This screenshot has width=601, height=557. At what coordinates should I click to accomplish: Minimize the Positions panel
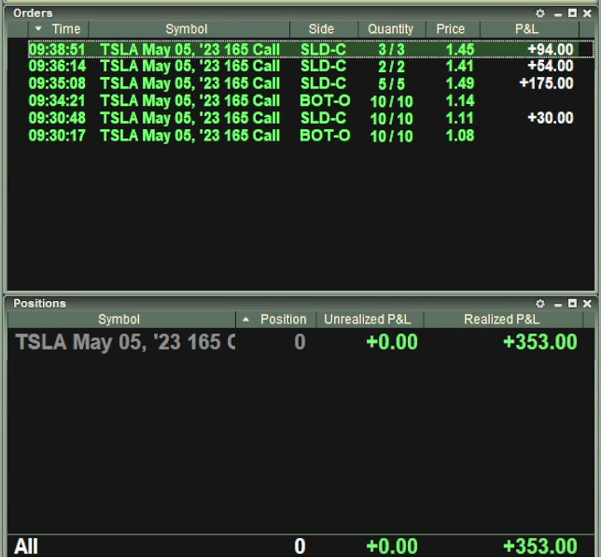[558, 304]
